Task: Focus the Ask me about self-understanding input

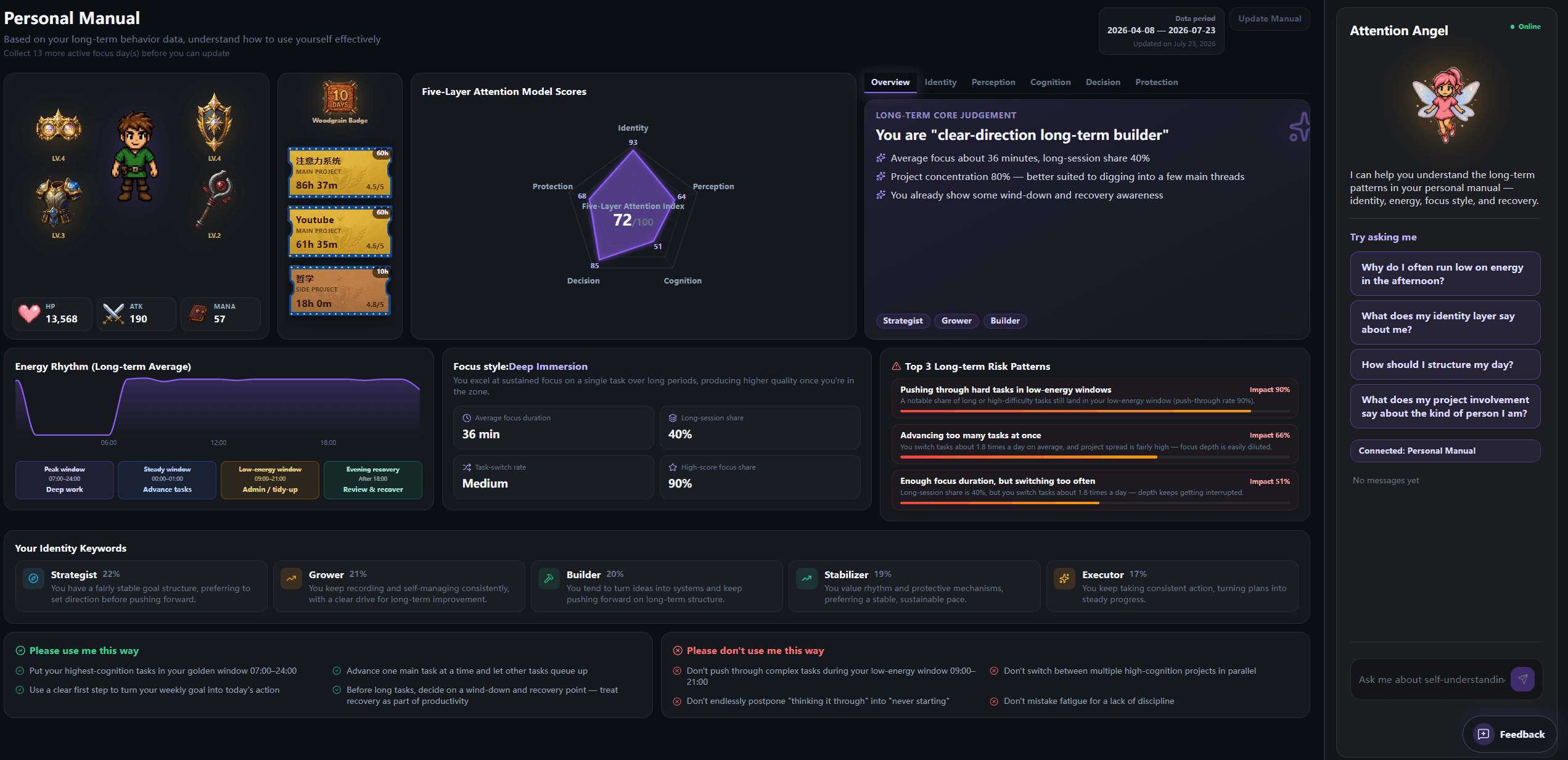Action: 1430,679
